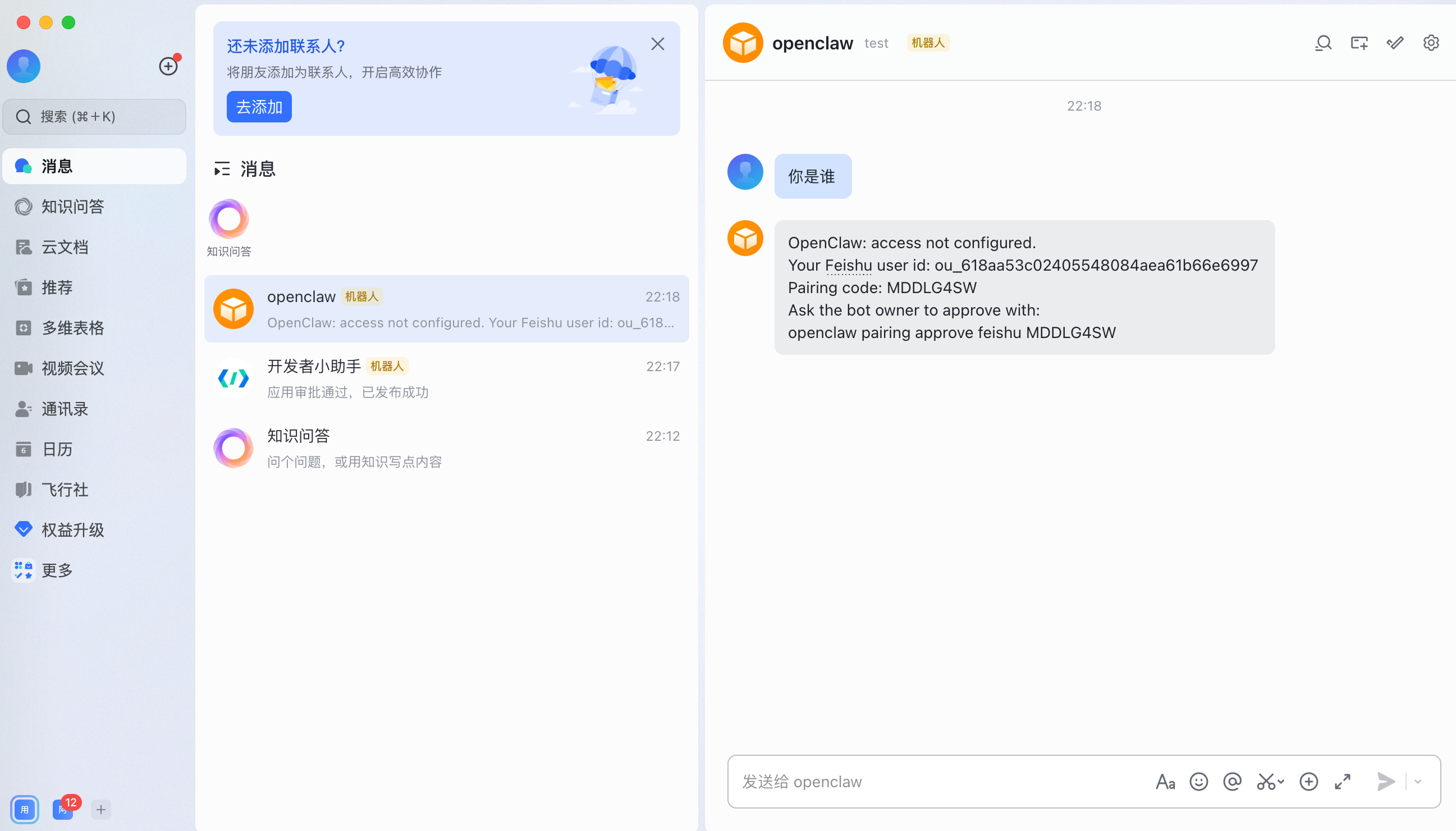Screen dimensions: 1456x831
Task: Open text formatting Aa icon
Action: pos(1165,782)
